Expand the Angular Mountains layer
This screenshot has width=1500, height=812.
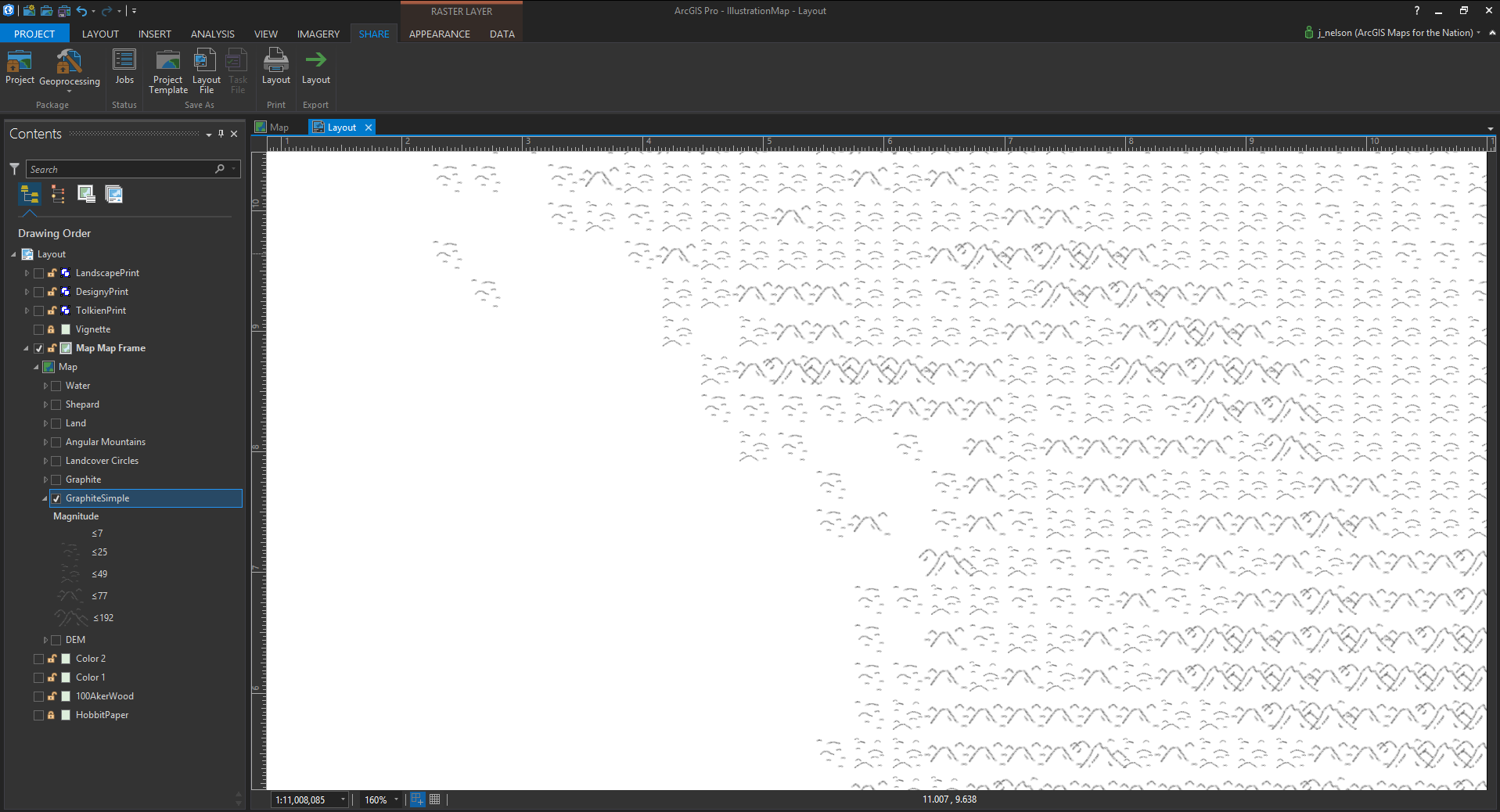tap(45, 442)
